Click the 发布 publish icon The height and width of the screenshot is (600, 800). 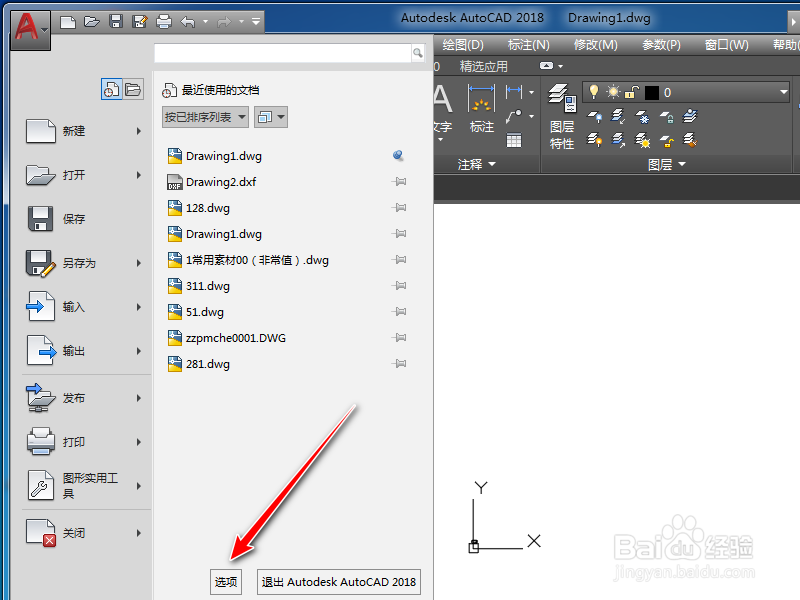click(x=40, y=398)
